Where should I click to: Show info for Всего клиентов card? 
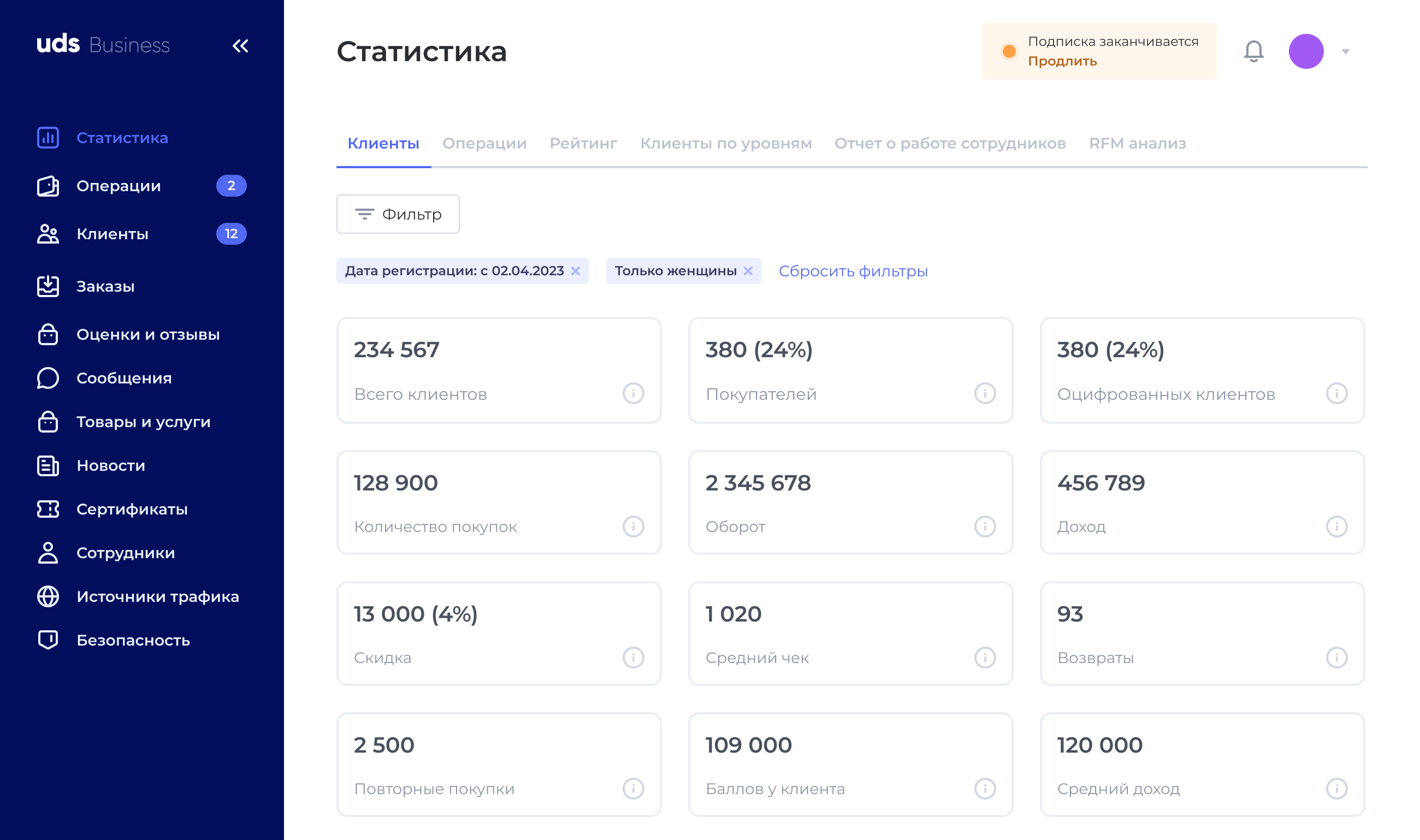click(x=633, y=393)
